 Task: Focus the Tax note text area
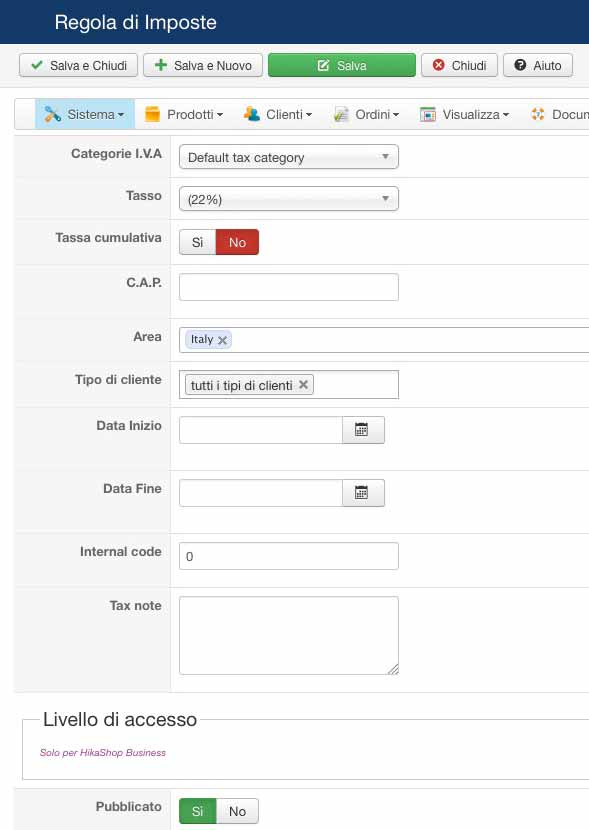[289, 635]
